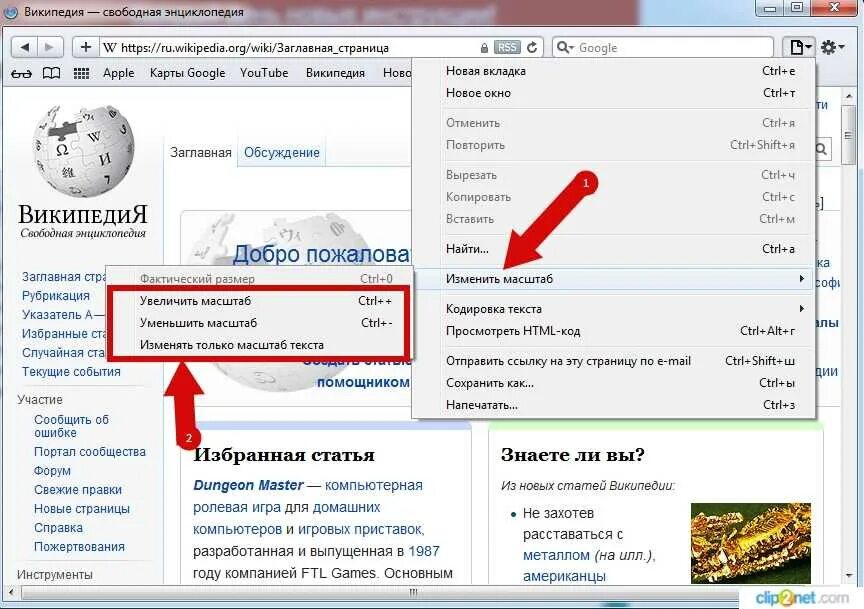Choose Отправить ссылку на эту страницу по e-mail

click(x=614, y=361)
